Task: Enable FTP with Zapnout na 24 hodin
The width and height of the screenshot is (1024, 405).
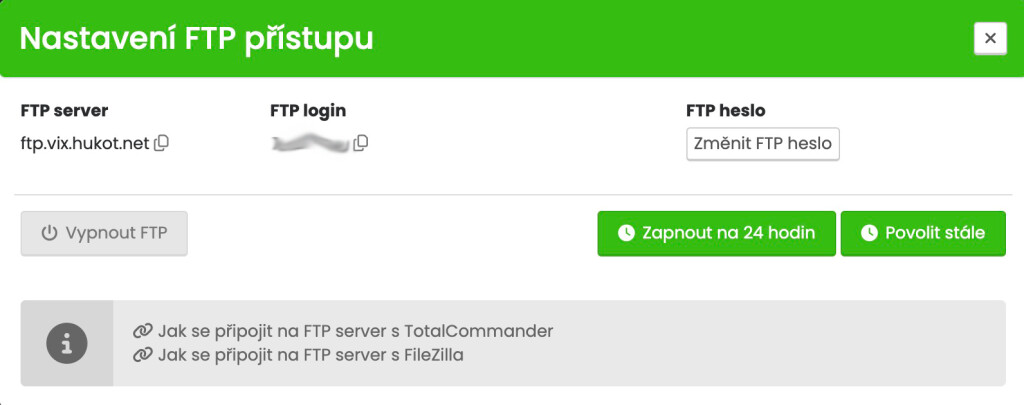Action: pyautogui.click(x=716, y=233)
